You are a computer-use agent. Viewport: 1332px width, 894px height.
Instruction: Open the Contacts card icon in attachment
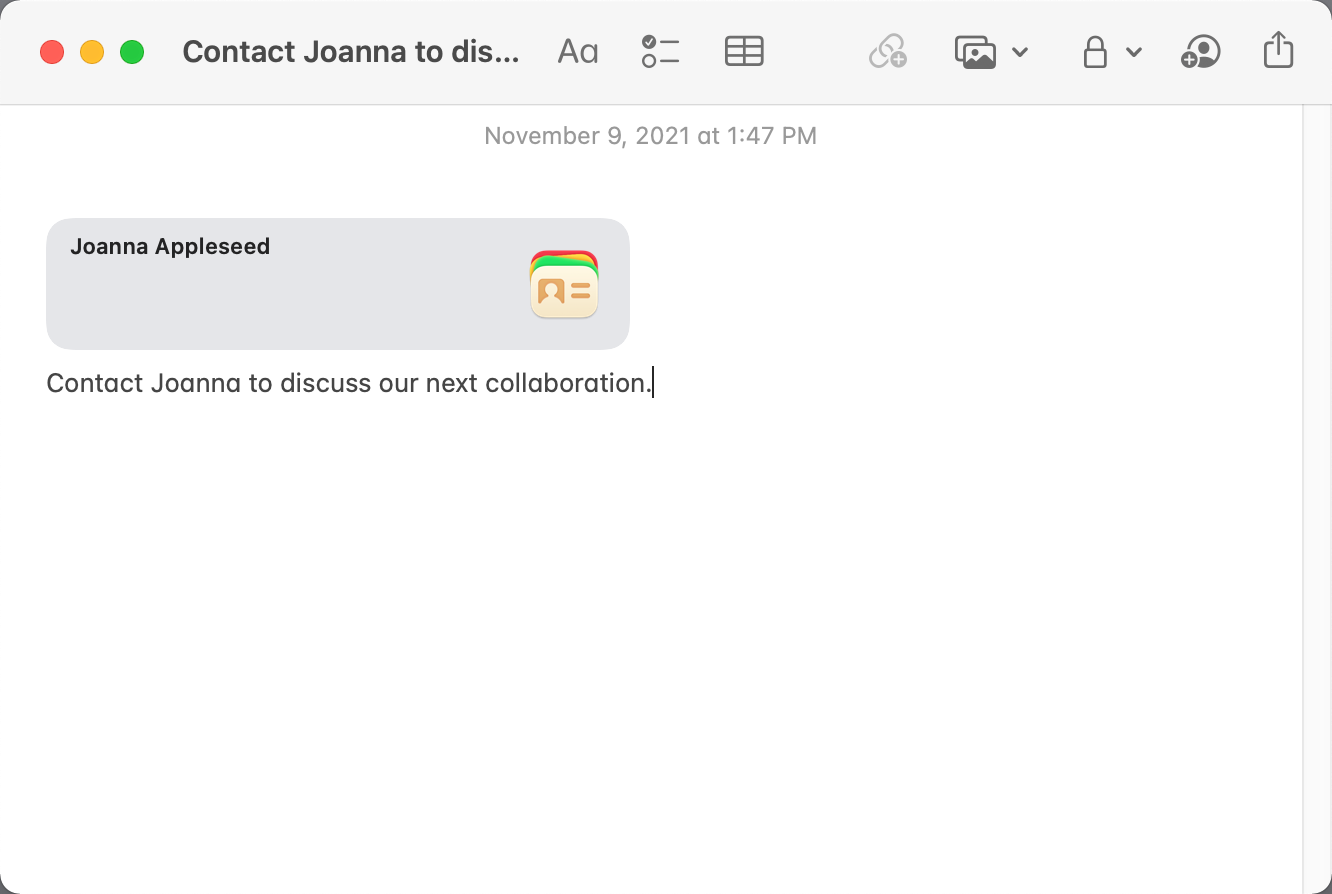click(564, 285)
